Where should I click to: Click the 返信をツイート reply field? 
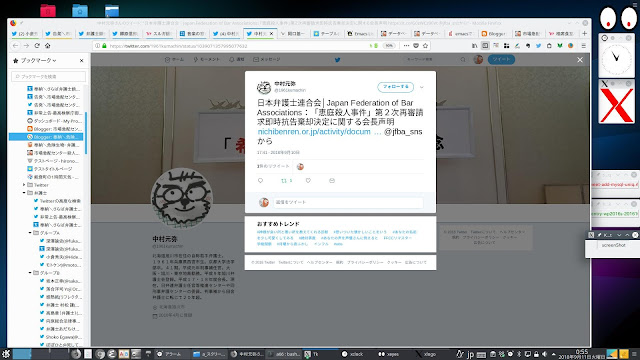348,202
